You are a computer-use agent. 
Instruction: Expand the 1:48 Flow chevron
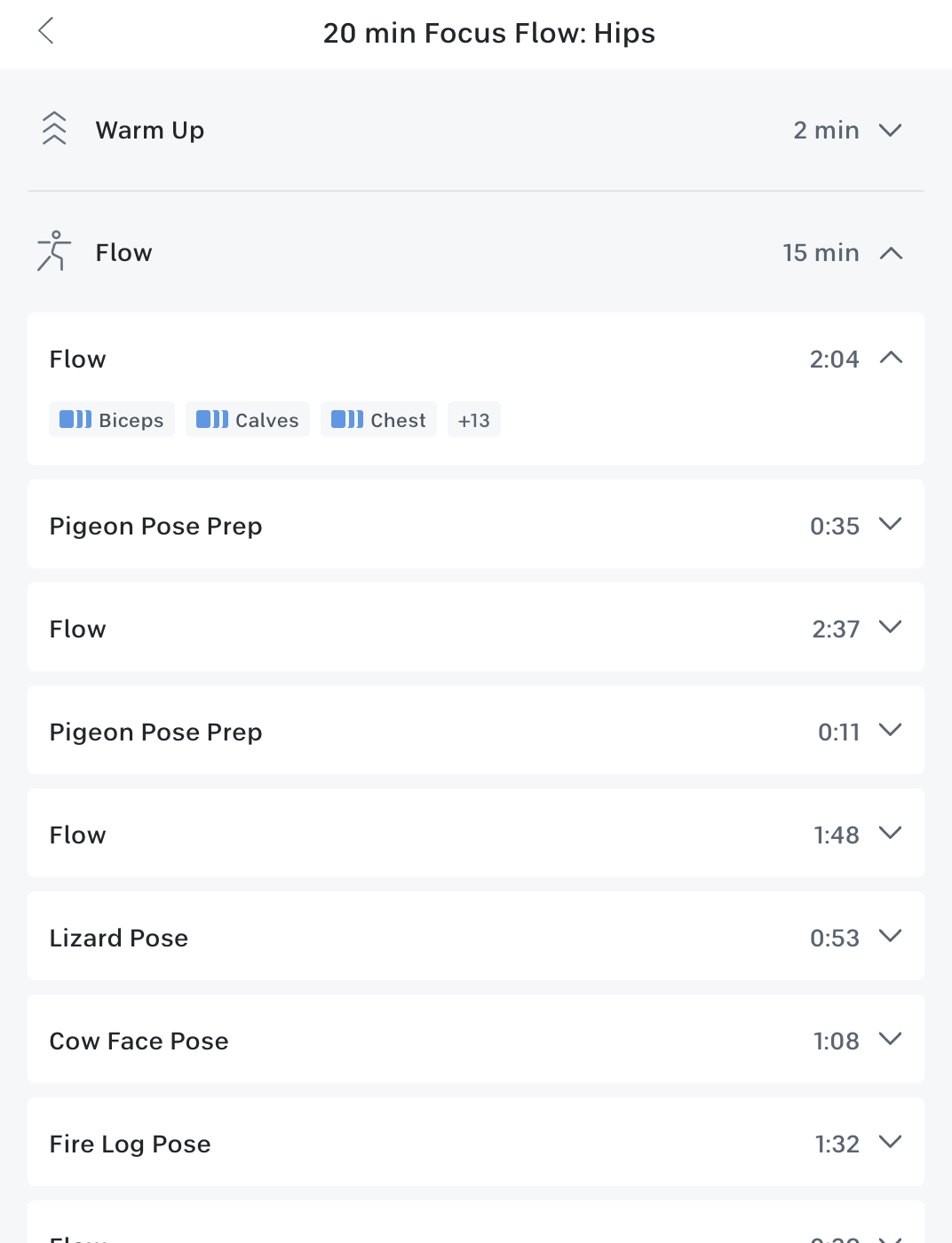click(x=890, y=833)
